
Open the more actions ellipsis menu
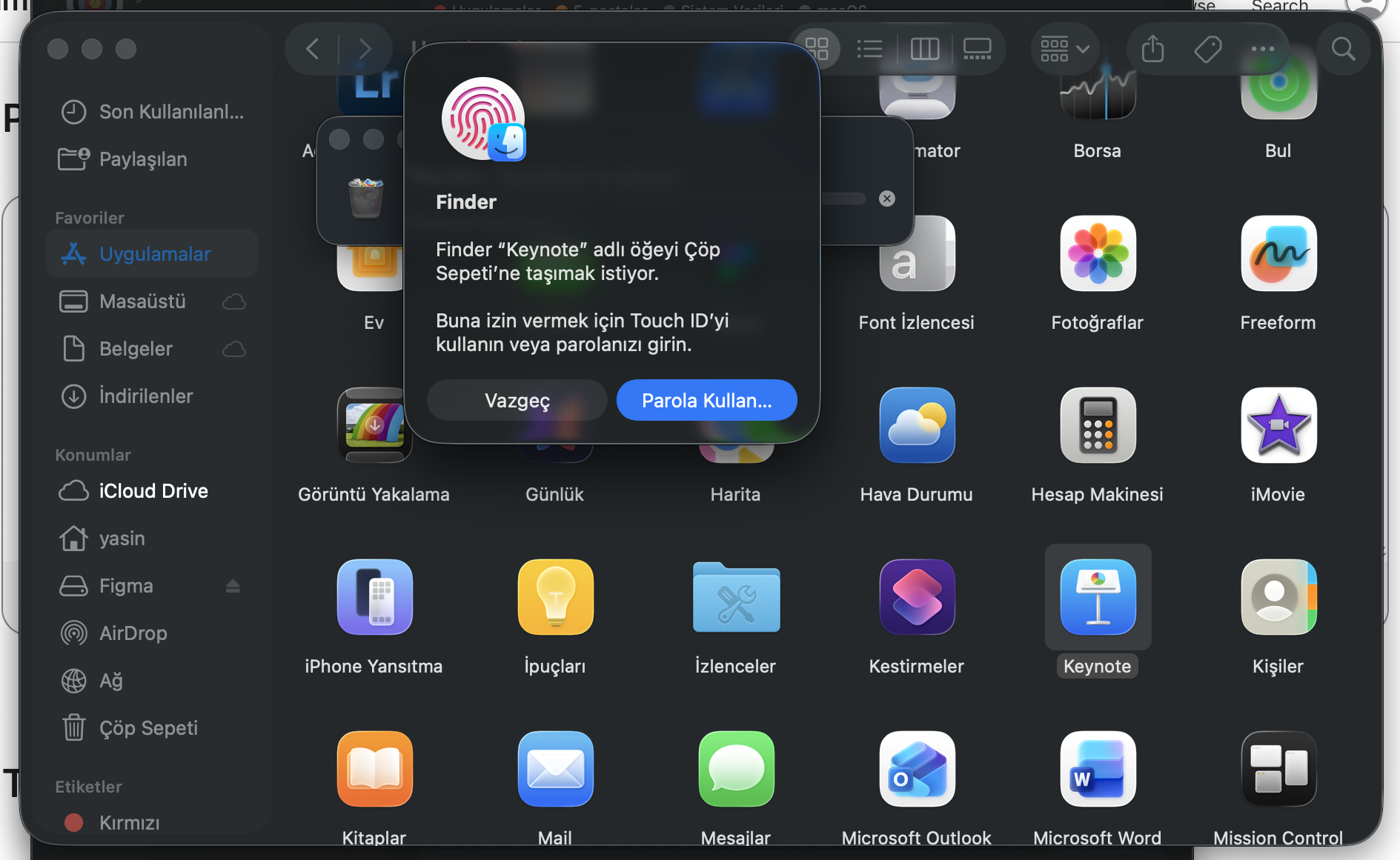pos(1262,49)
